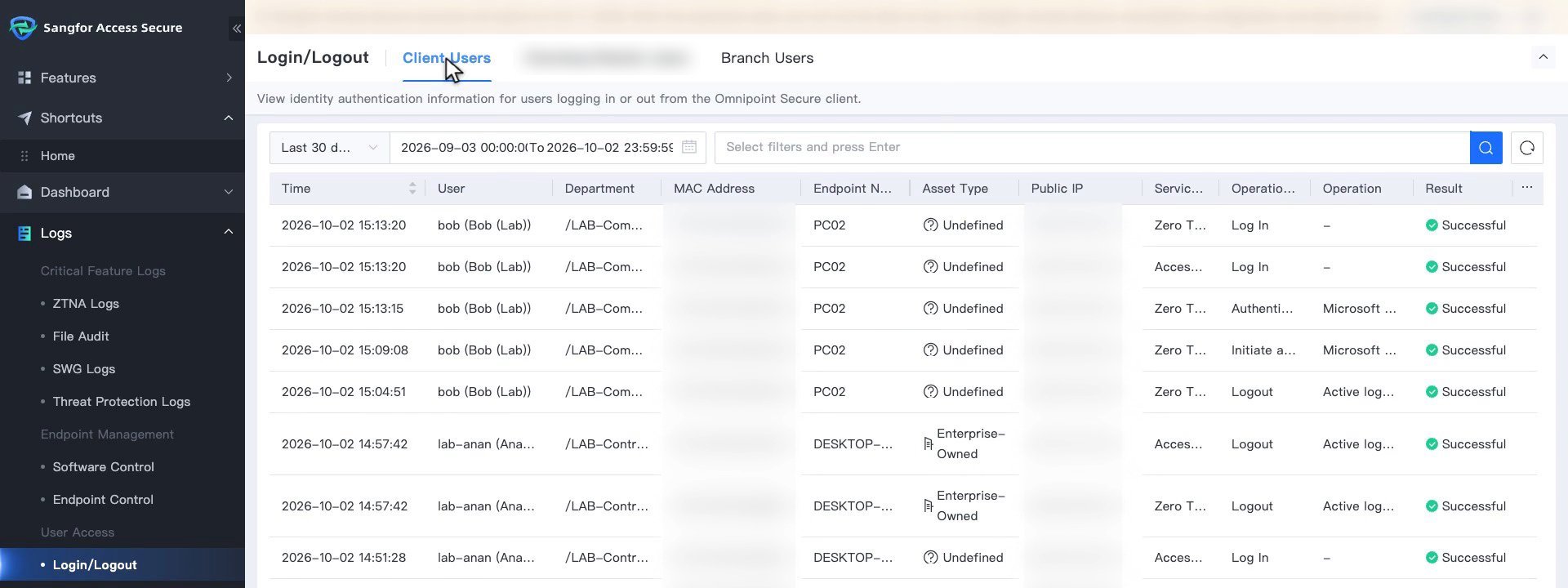Click the Sangfor Access Secure logo
The width and height of the screenshot is (1568, 588).
[22, 28]
